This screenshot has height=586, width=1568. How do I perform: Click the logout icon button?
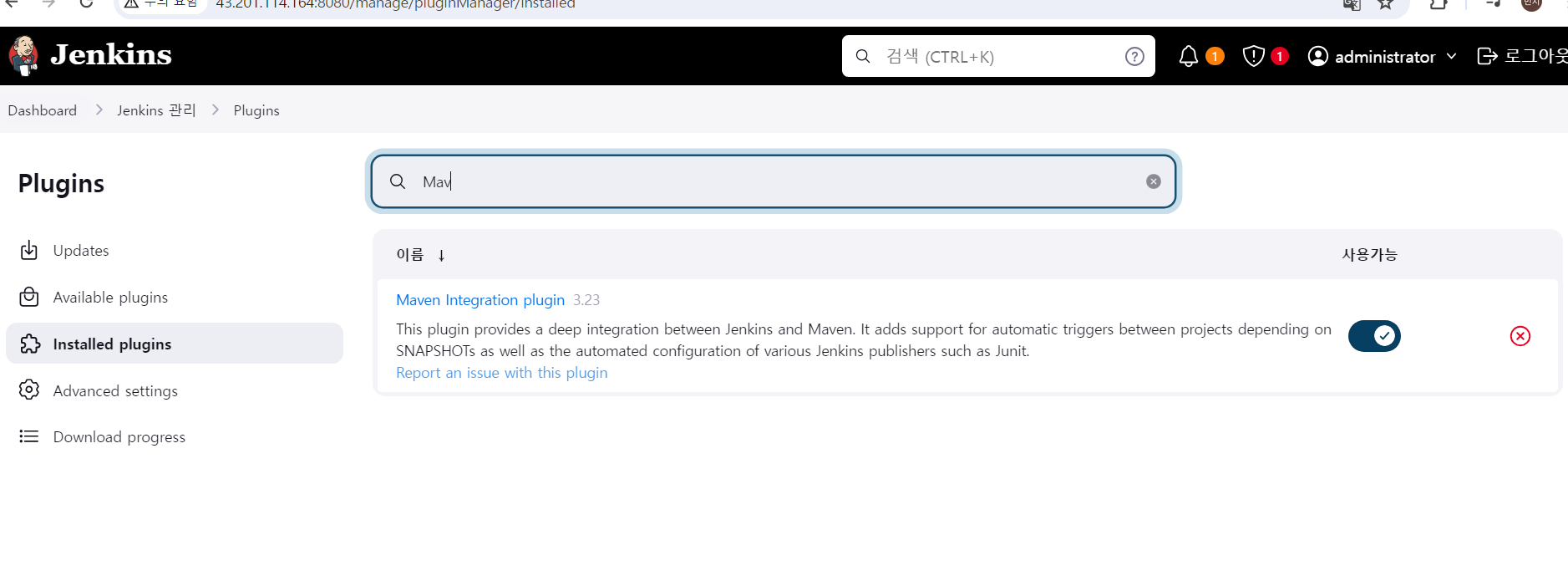1487,56
